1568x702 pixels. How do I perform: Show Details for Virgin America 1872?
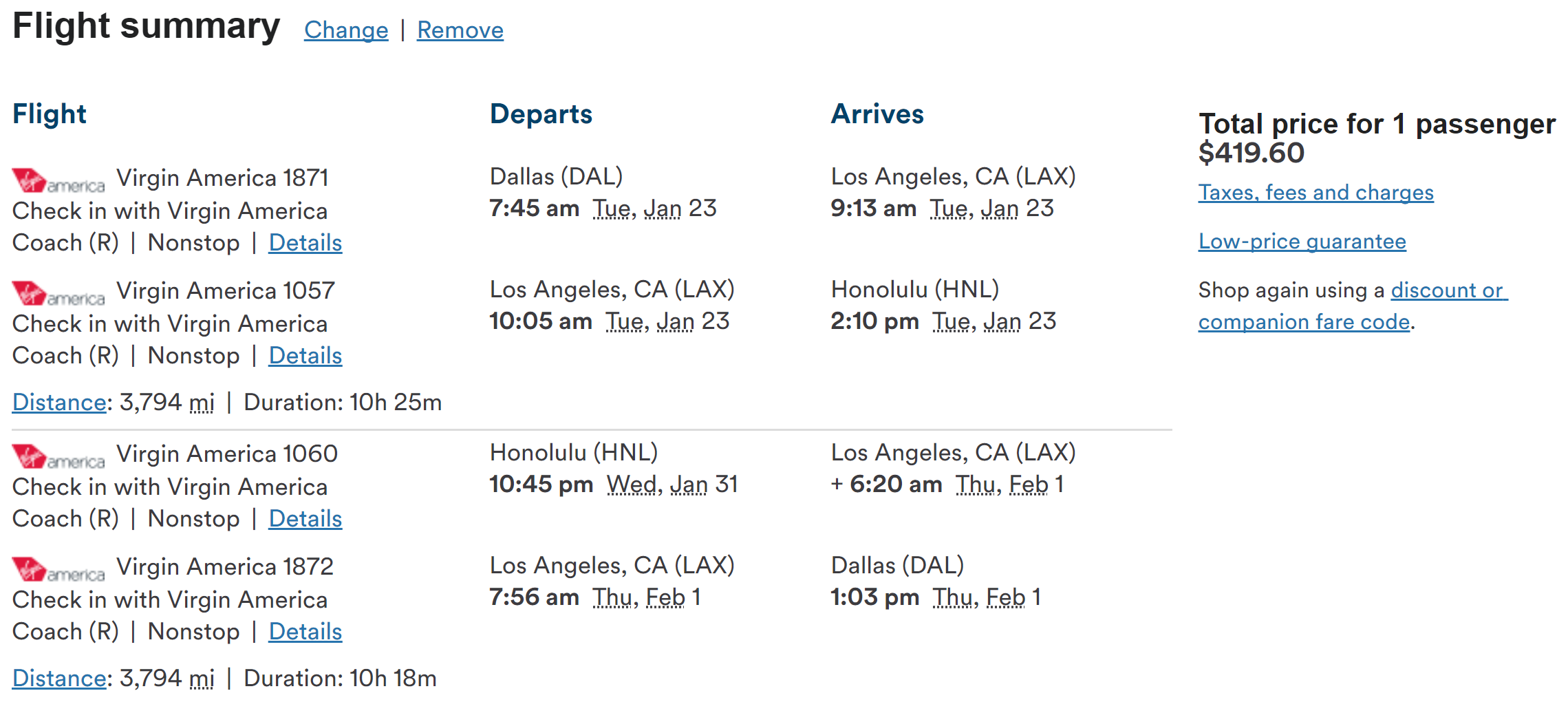(x=305, y=632)
